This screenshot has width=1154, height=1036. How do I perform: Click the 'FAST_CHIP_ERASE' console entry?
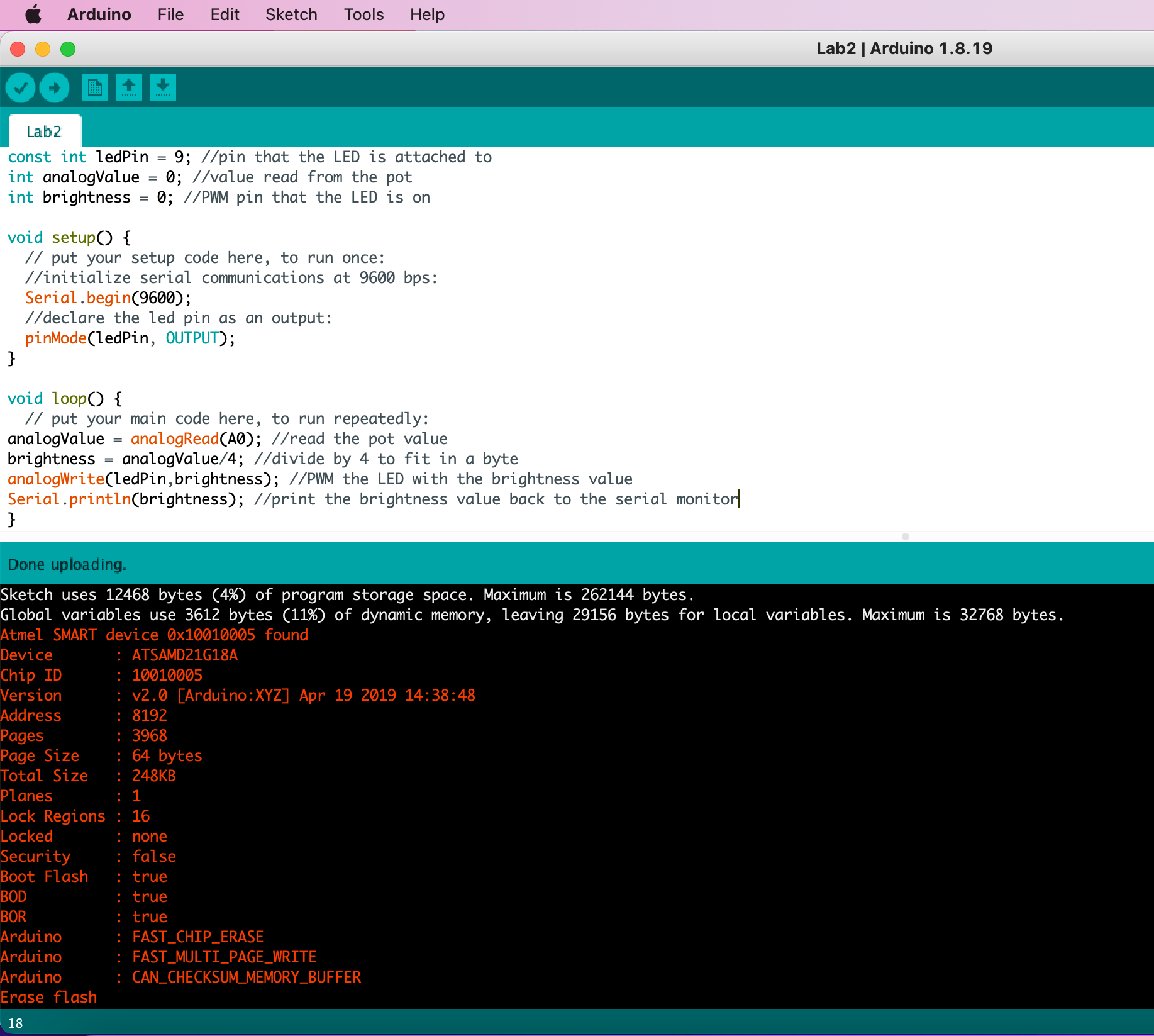pos(198,937)
